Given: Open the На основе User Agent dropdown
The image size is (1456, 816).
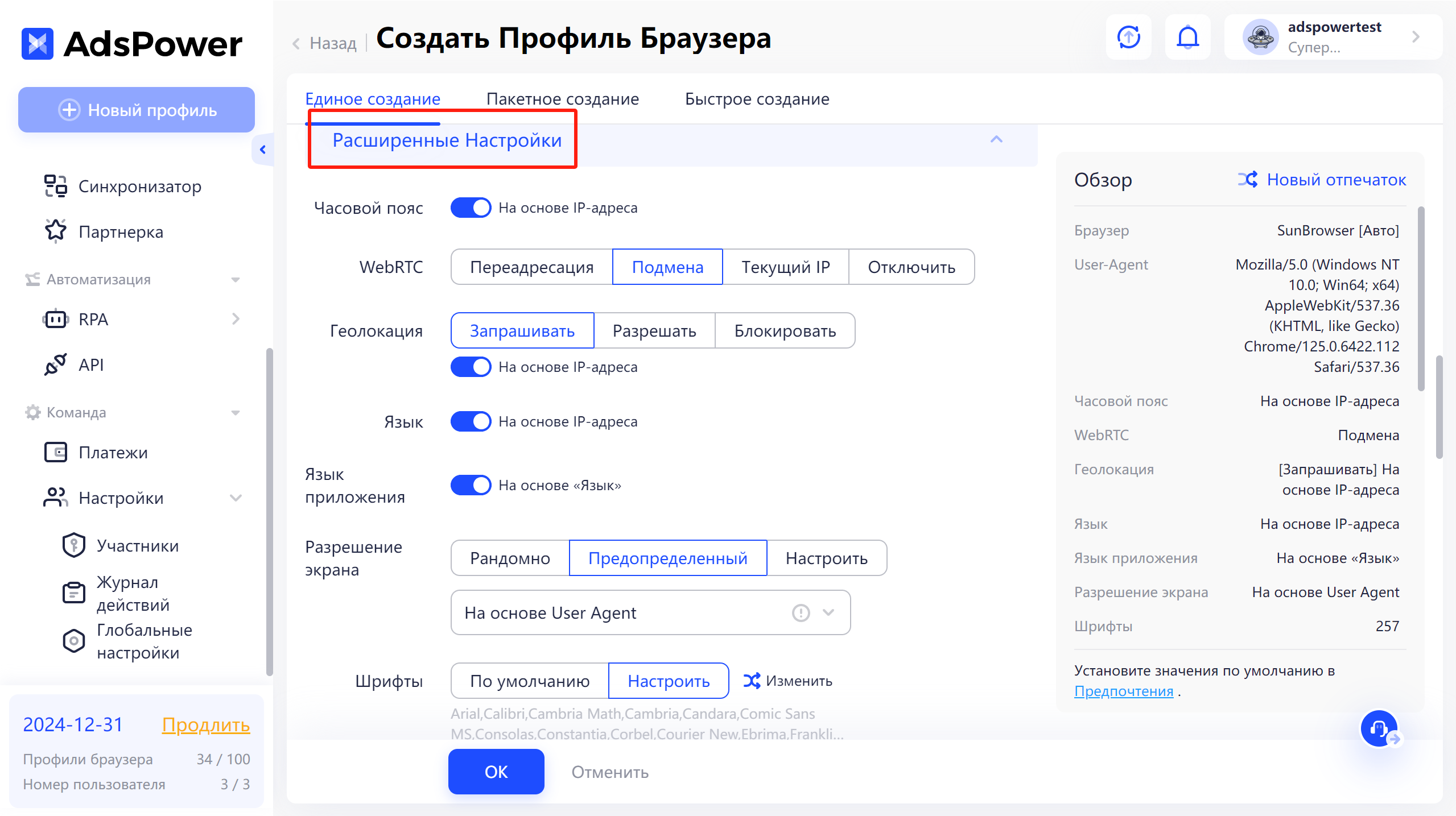Looking at the screenshot, I should pos(650,612).
